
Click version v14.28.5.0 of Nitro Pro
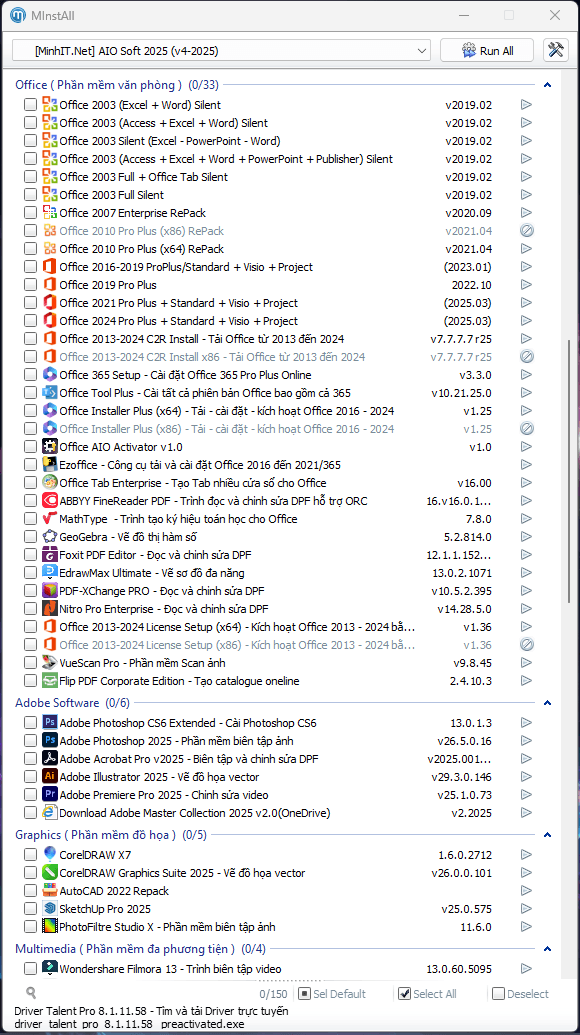coord(465,609)
